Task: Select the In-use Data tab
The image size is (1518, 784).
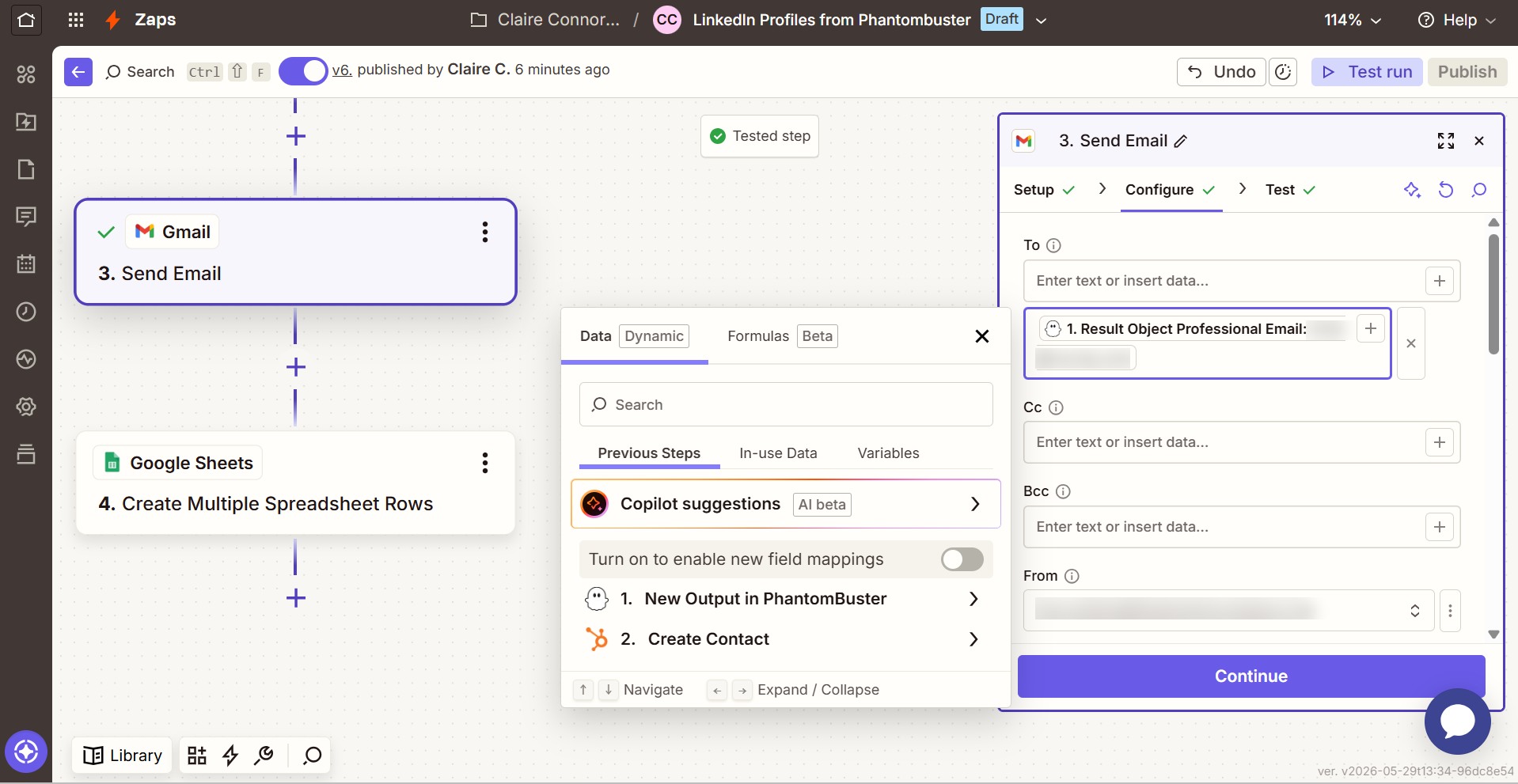Action: (778, 453)
